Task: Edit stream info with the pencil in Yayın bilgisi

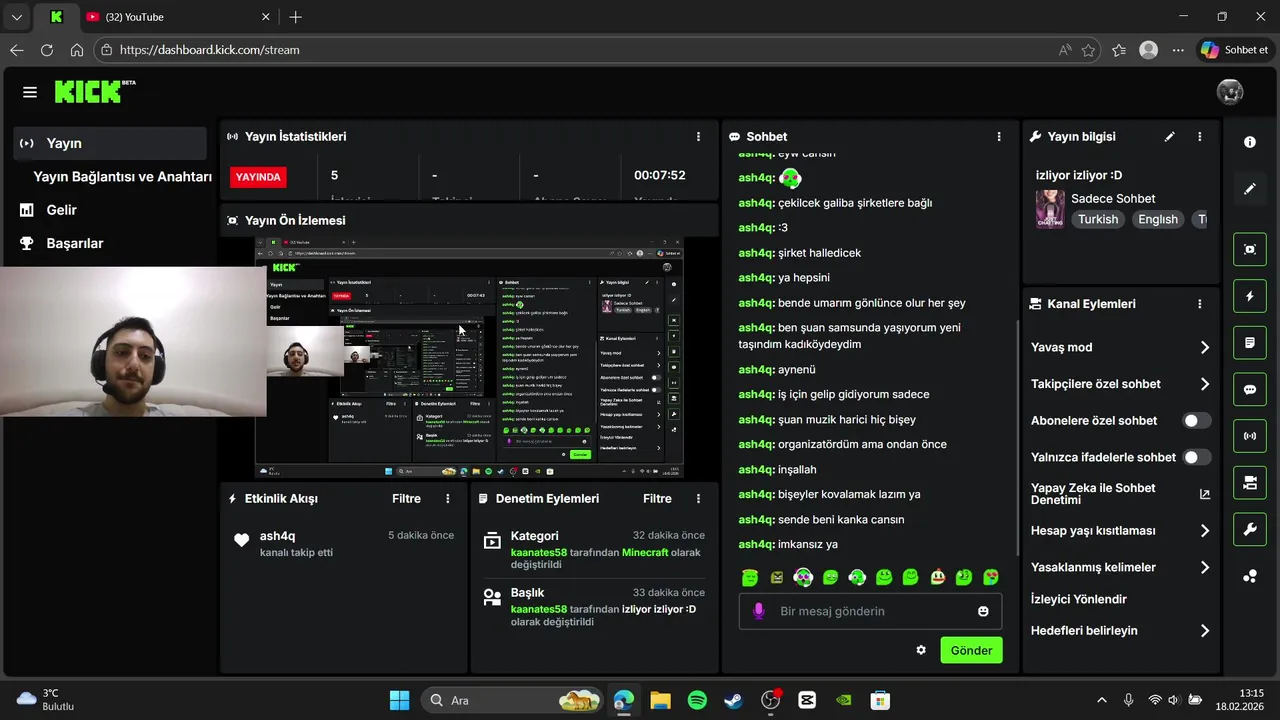Action: (1170, 137)
